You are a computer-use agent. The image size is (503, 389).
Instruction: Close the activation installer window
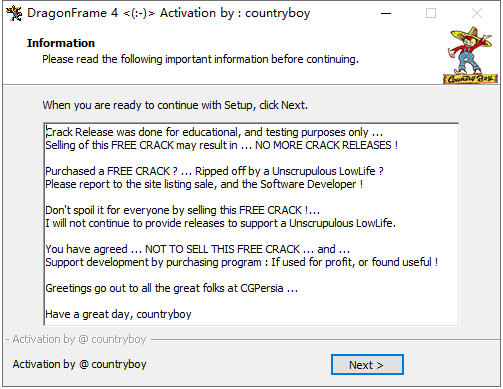(x=477, y=14)
